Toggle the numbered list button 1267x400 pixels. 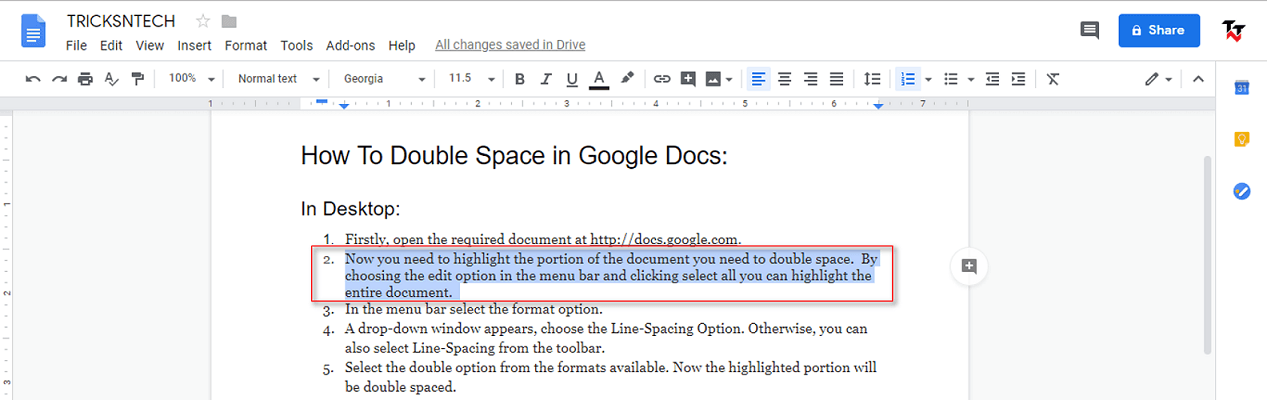point(908,79)
